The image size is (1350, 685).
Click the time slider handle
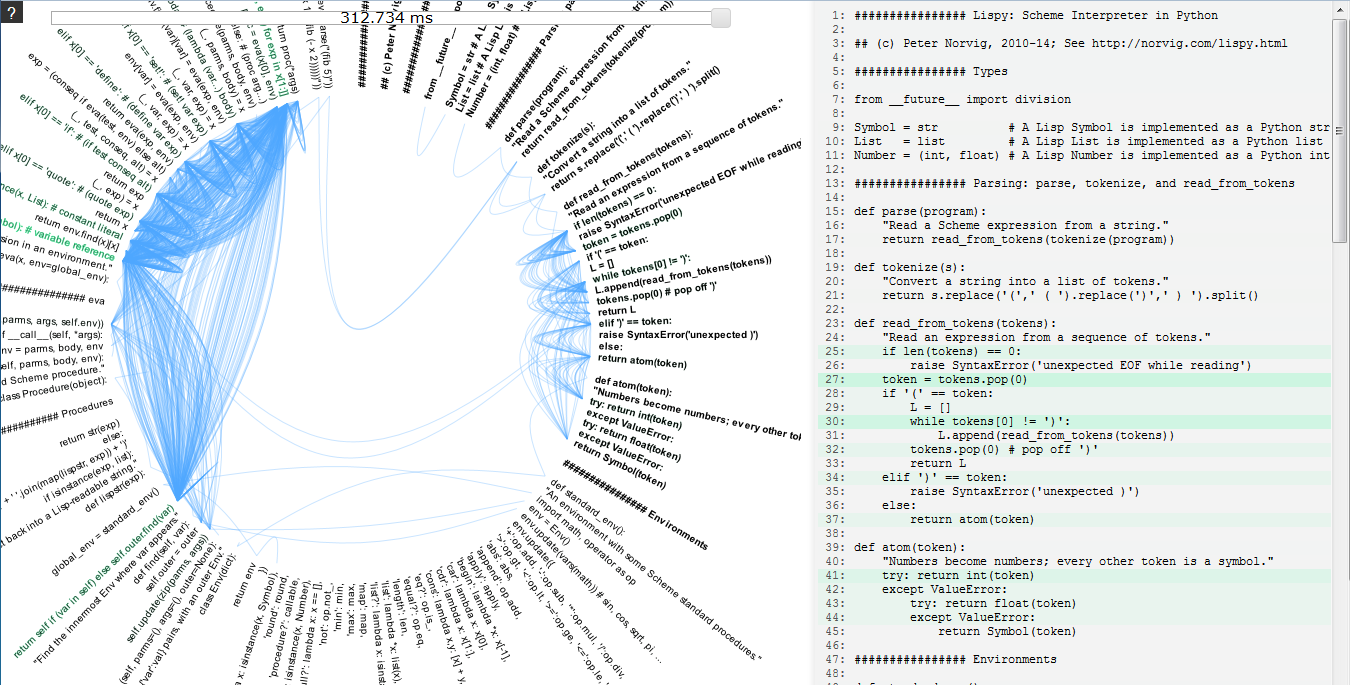pyautogui.click(x=720, y=17)
